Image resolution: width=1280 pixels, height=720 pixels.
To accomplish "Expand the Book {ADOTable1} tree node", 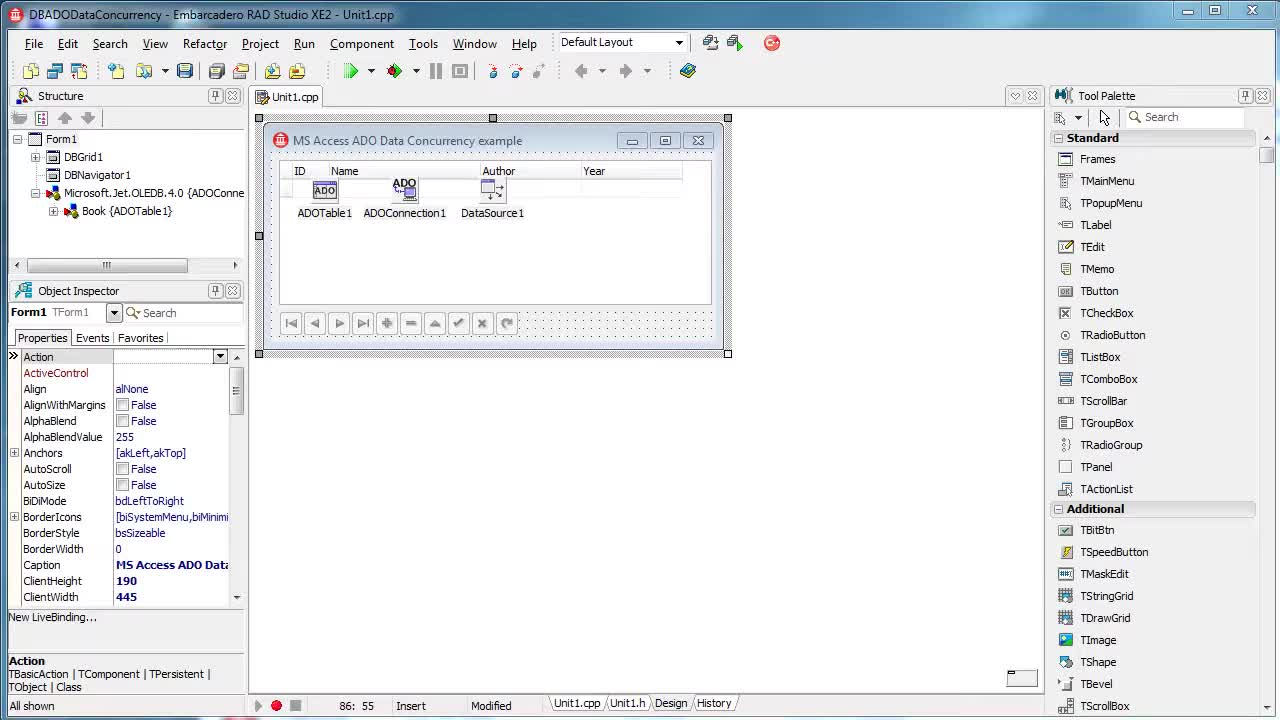I will coord(54,211).
